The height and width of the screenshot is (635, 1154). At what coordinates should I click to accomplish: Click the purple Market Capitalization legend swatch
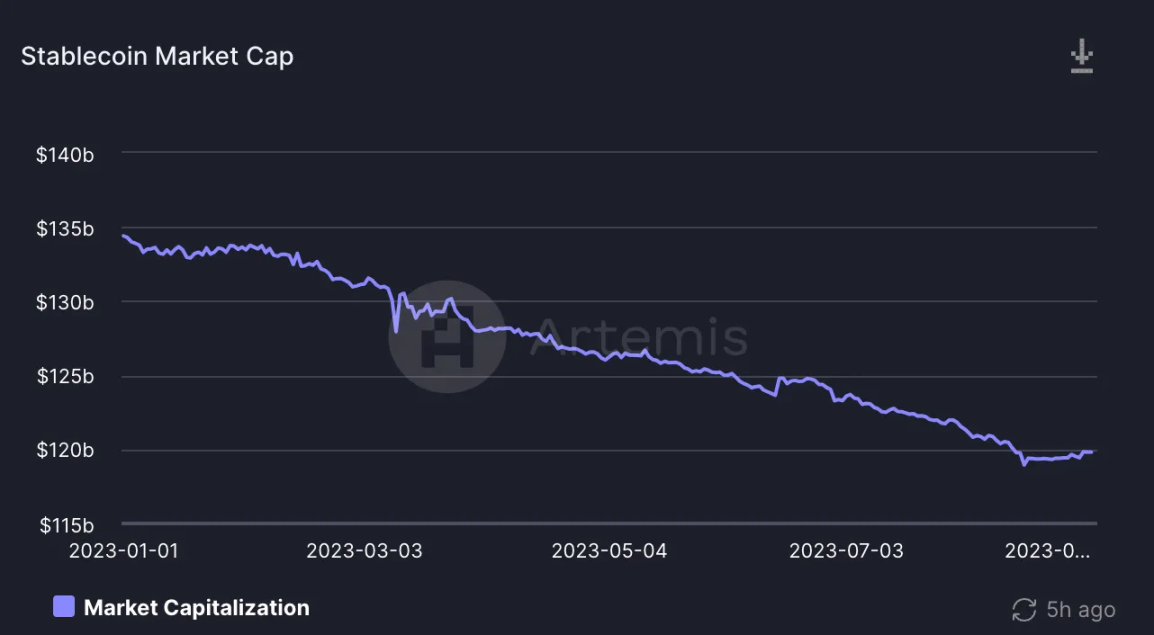tap(64, 606)
